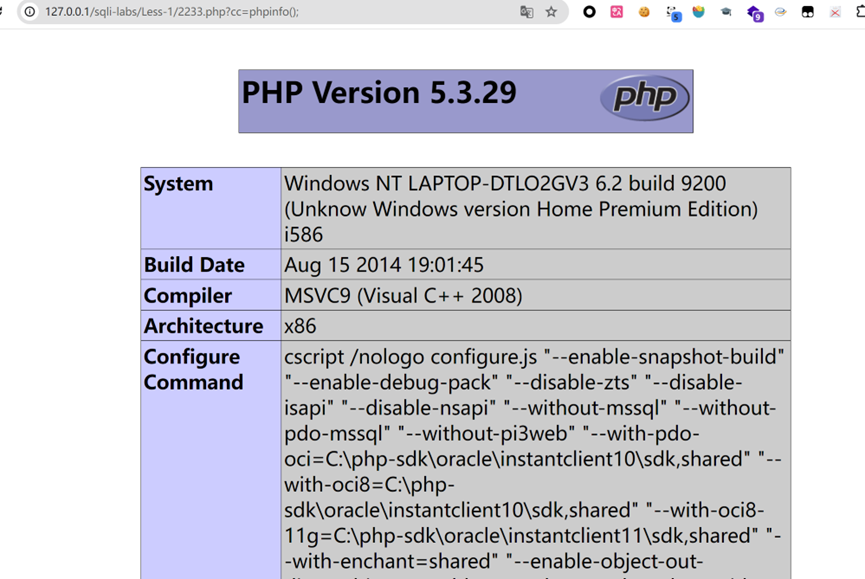The width and height of the screenshot is (865, 579).
Task: Click the 'Architecture' row label
Action: 204,326
